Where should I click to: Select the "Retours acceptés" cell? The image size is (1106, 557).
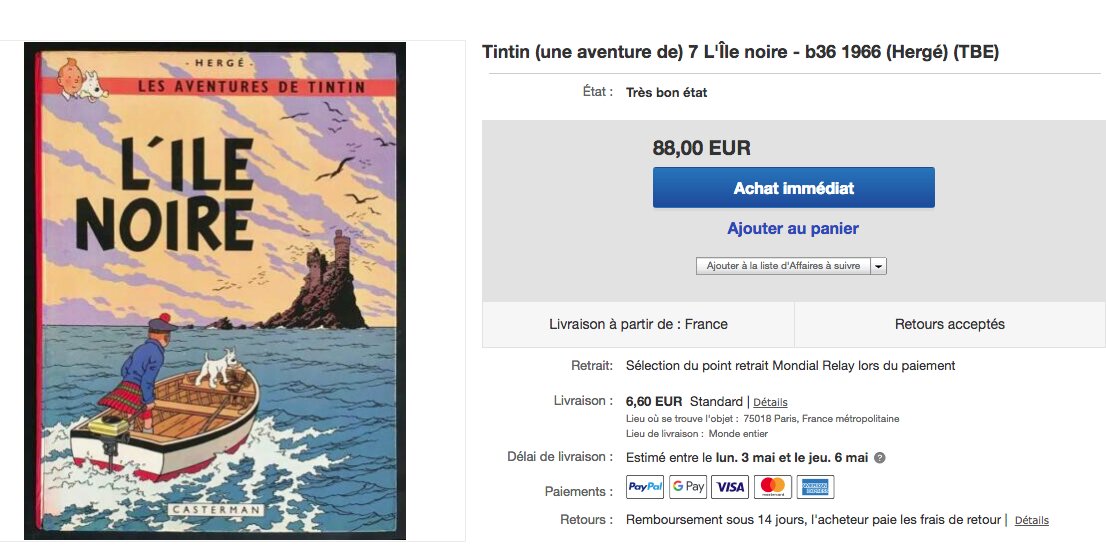click(949, 324)
